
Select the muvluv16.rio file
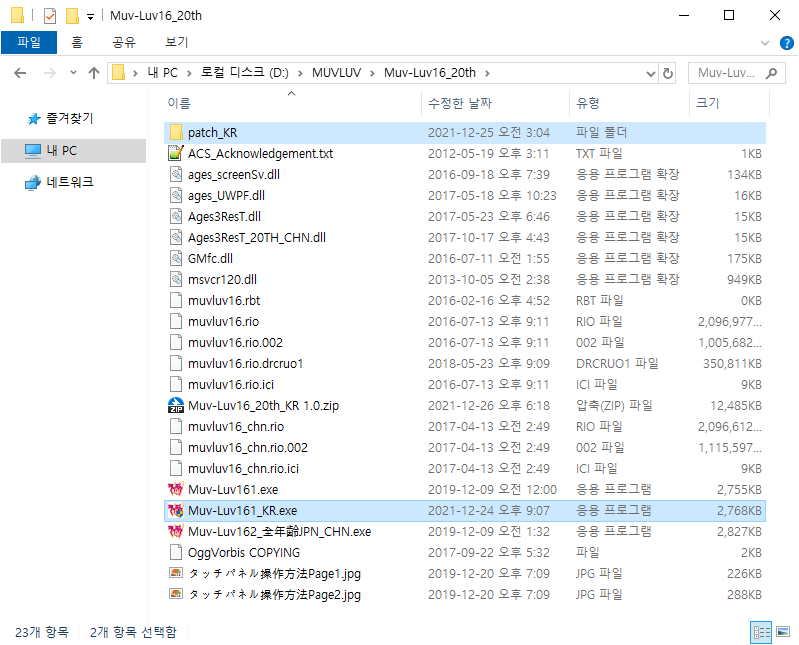click(x=465, y=321)
